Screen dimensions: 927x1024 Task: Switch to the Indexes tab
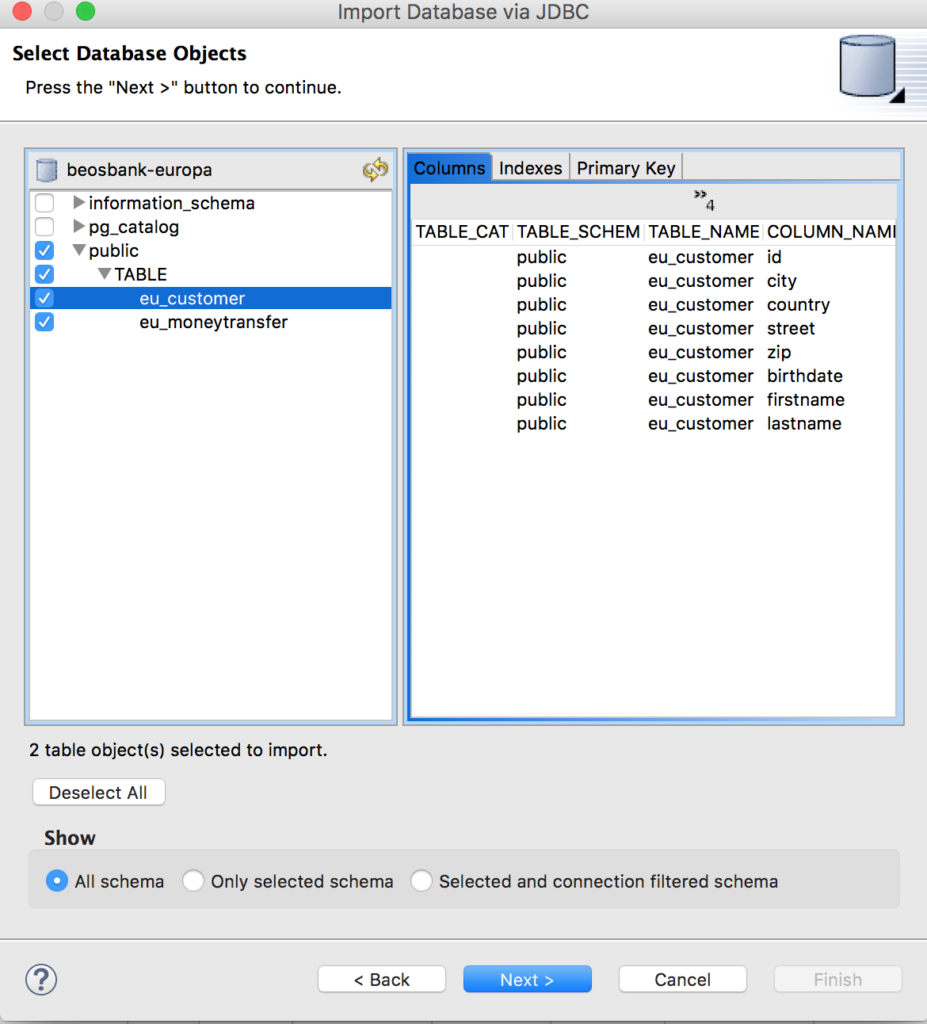pyautogui.click(x=530, y=167)
